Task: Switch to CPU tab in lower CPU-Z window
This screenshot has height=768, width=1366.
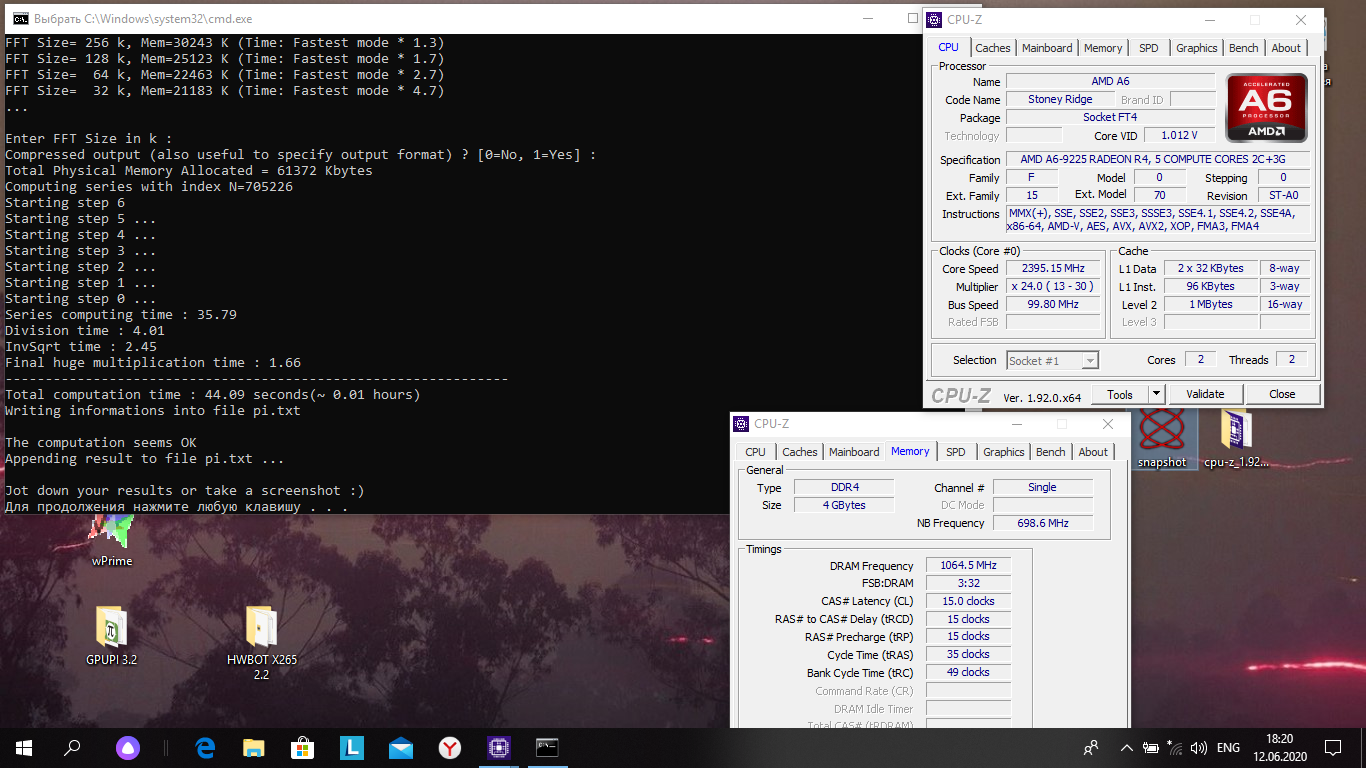Action: pyautogui.click(x=755, y=452)
